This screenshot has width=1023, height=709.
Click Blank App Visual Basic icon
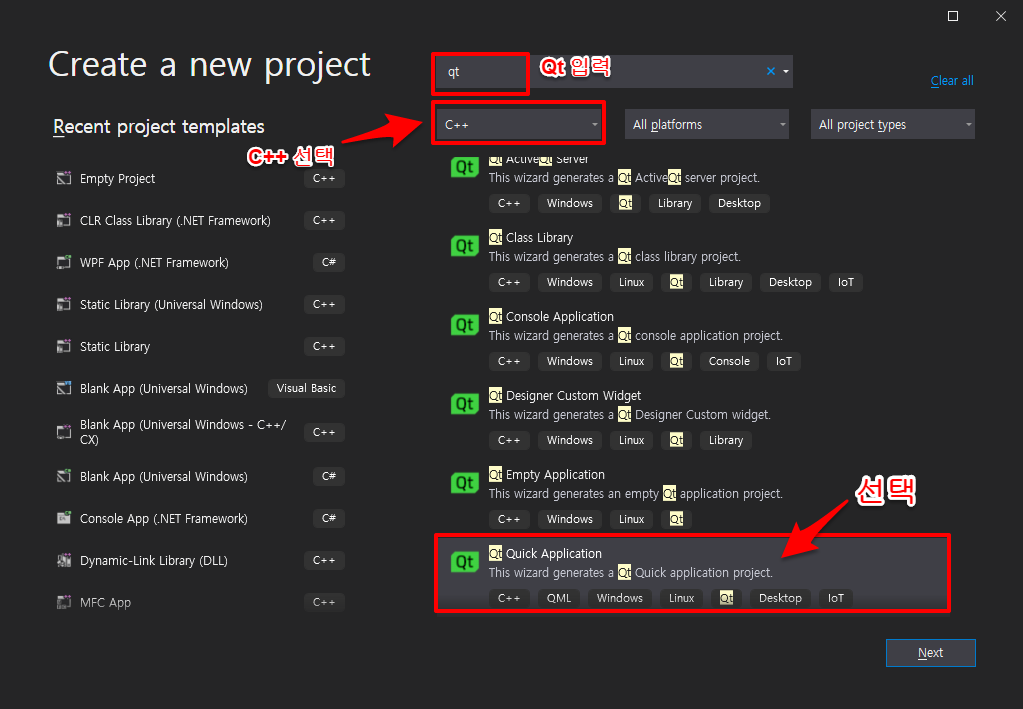[64, 388]
